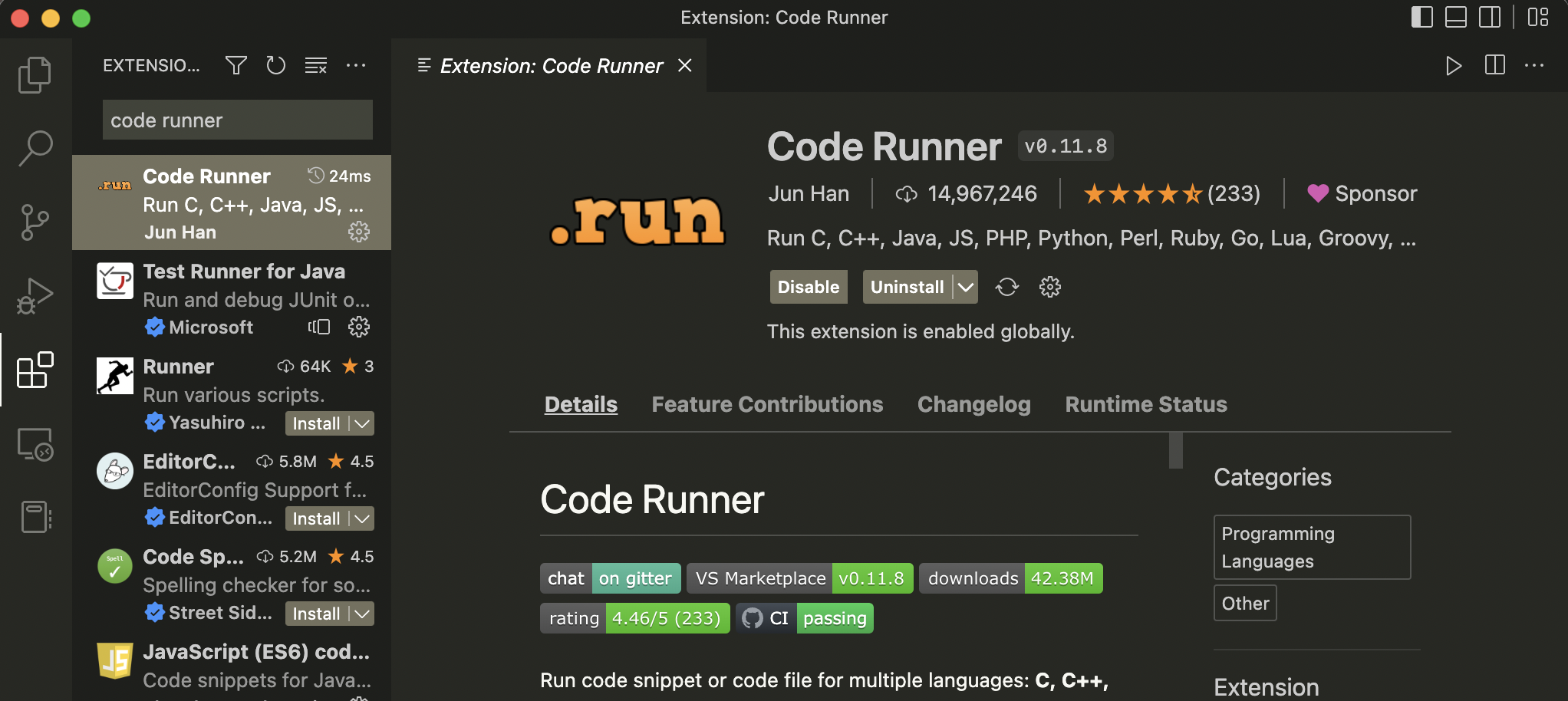Uninstall the Code Runner extension
The height and width of the screenshot is (701, 1568).
[907, 287]
